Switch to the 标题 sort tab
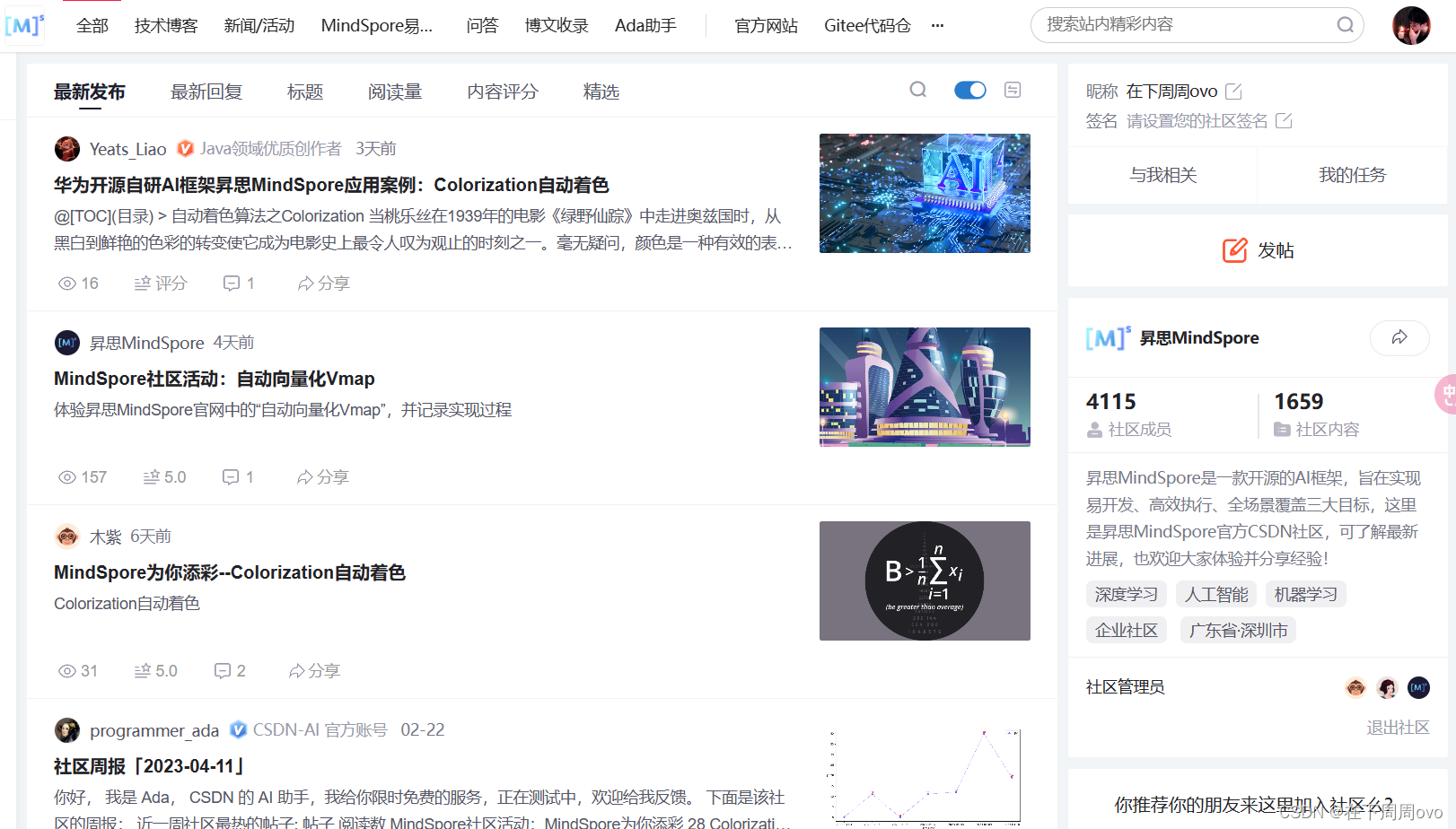Viewport: 1456px width, 829px height. click(x=305, y=92)
